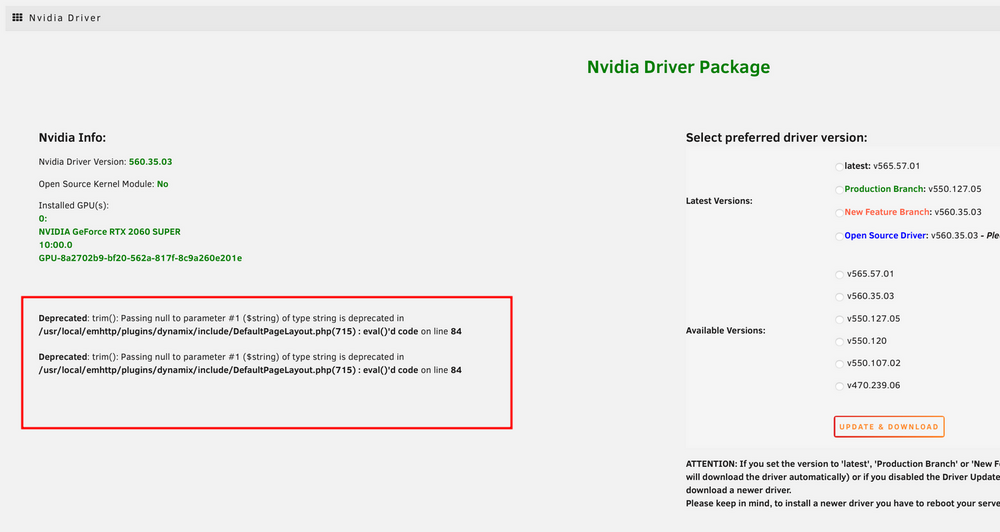Click the GPU index '0:' text

[x=43, y=219]
